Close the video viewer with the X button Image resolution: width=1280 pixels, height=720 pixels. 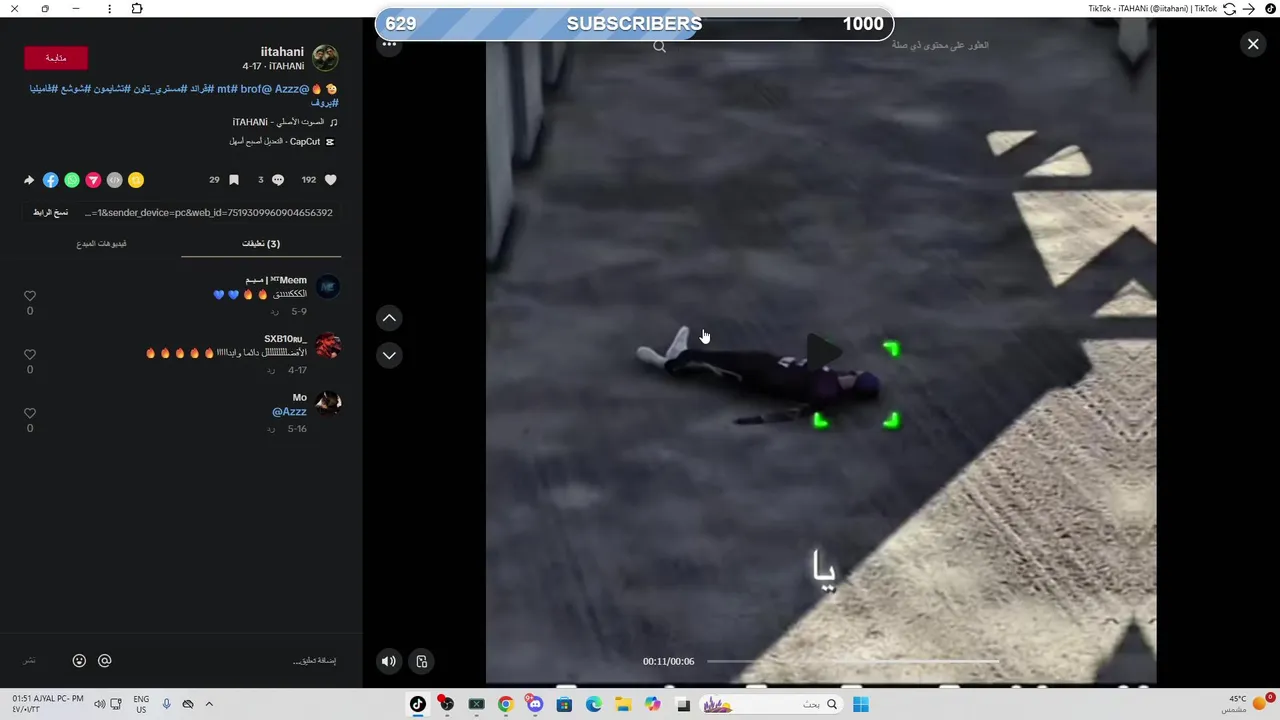click(1253, 44)
